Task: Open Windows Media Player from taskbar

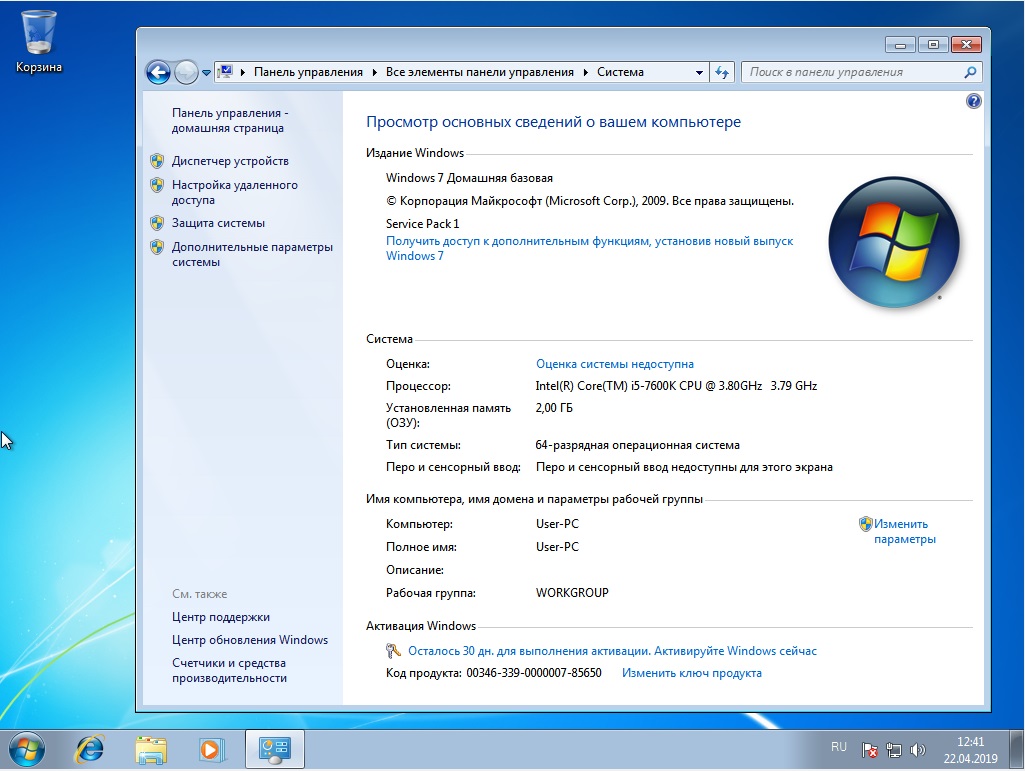Action: coord(211,748)
